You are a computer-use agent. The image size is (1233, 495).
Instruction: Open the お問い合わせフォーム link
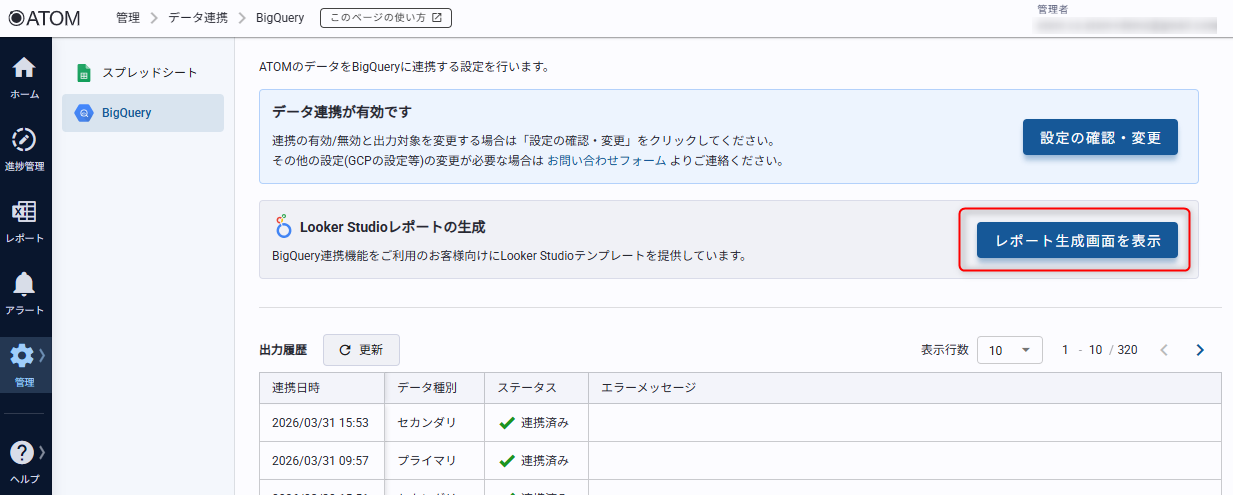point(606,160)
